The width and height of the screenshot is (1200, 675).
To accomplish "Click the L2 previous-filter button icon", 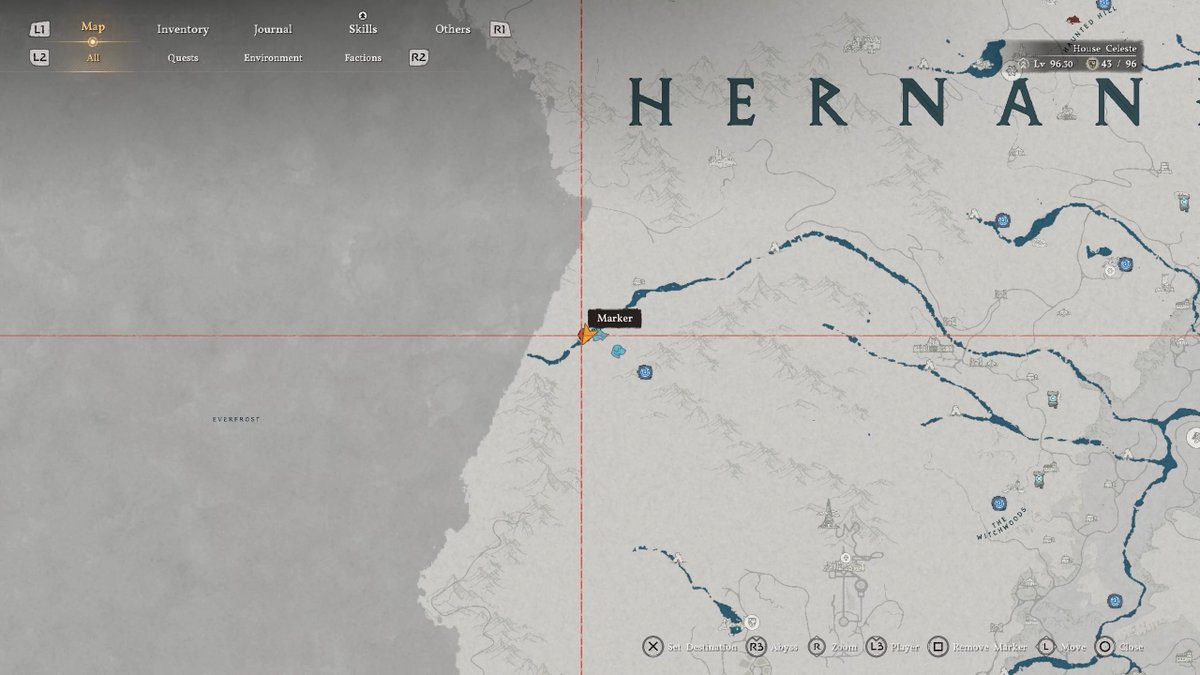I will [x=40, y=58].
